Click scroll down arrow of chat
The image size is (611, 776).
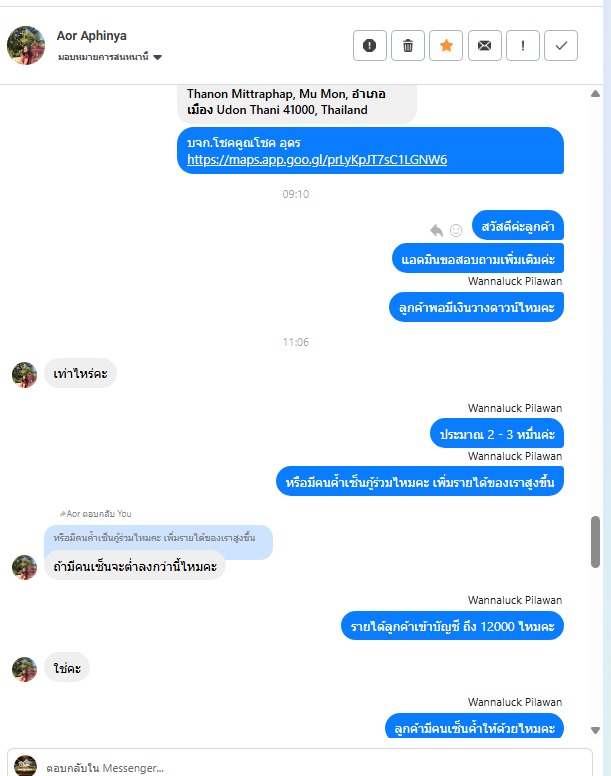(x=595, y=730)
